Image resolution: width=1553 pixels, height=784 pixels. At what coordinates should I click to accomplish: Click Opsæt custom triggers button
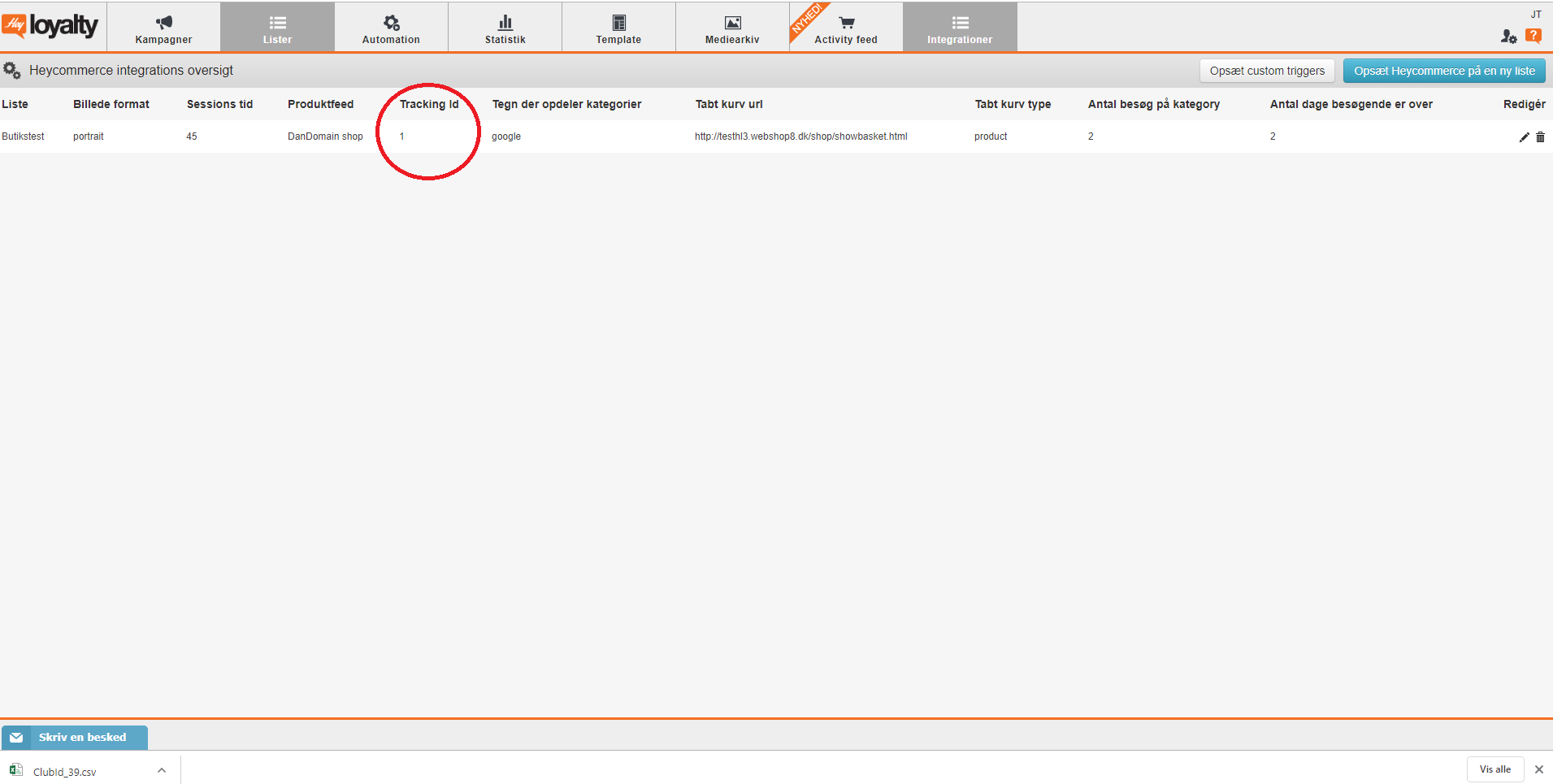[1266, 71]
